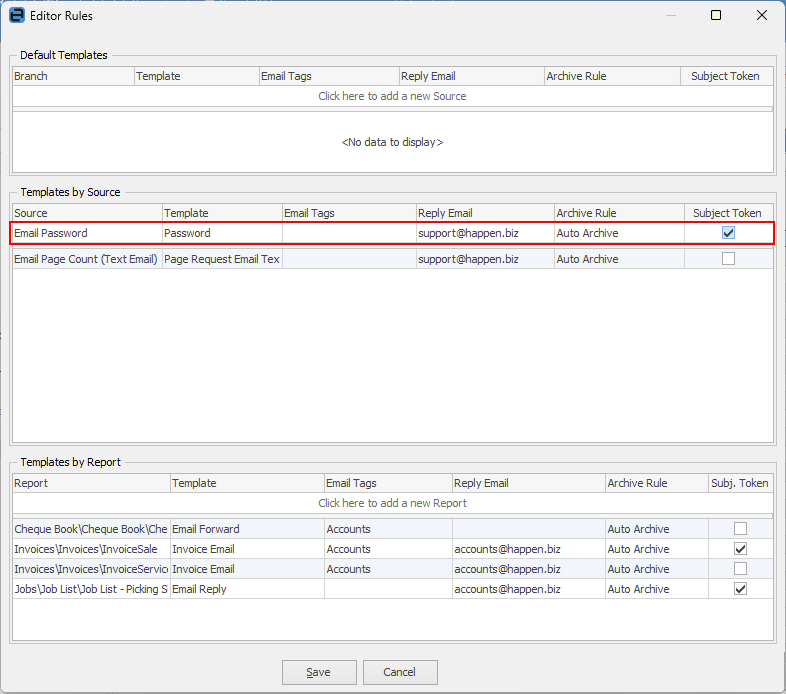The width and height of the screenshot is (786, 694).
Task: Minimize the Editor Rules window
Action: (x=671, y=16)
